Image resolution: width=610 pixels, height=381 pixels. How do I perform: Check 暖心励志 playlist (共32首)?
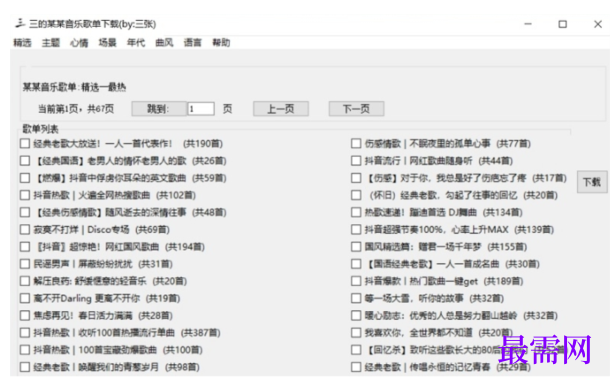click(356, 316)
